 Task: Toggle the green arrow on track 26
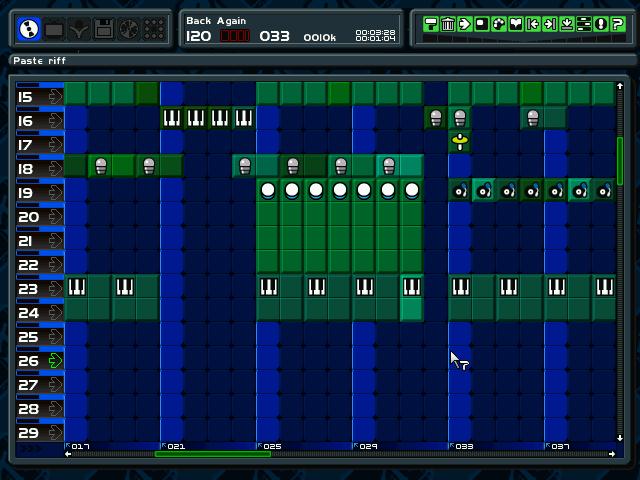coord(54,361)
